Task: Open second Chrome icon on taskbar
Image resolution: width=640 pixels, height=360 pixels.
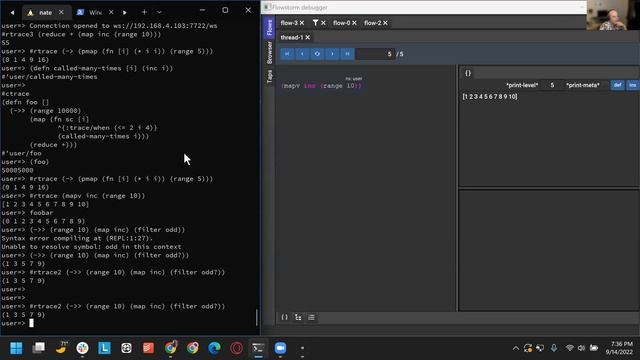Action: pos(193,348)
